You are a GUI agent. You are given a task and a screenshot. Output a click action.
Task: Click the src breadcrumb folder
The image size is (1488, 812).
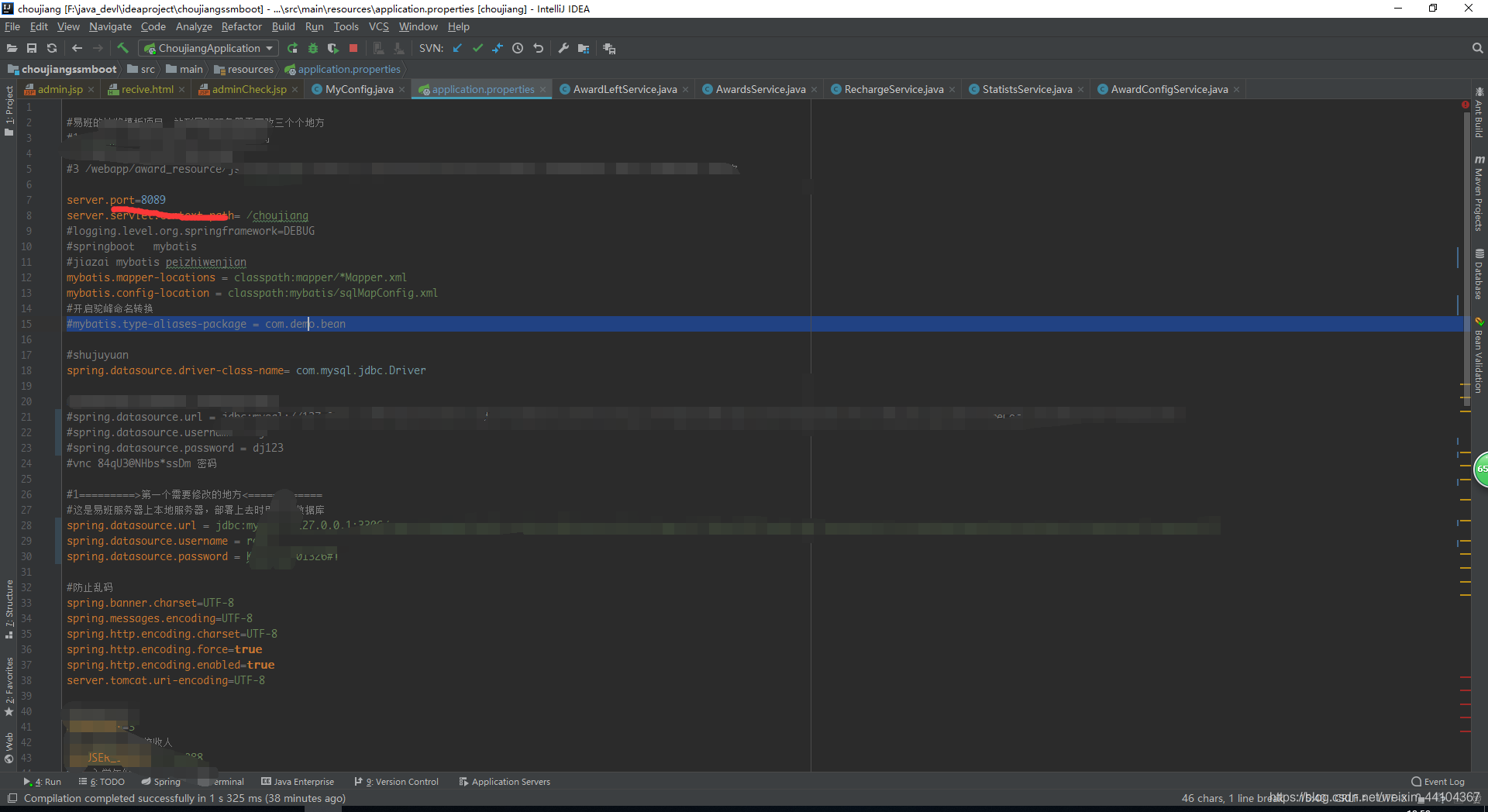pos(142,69)
